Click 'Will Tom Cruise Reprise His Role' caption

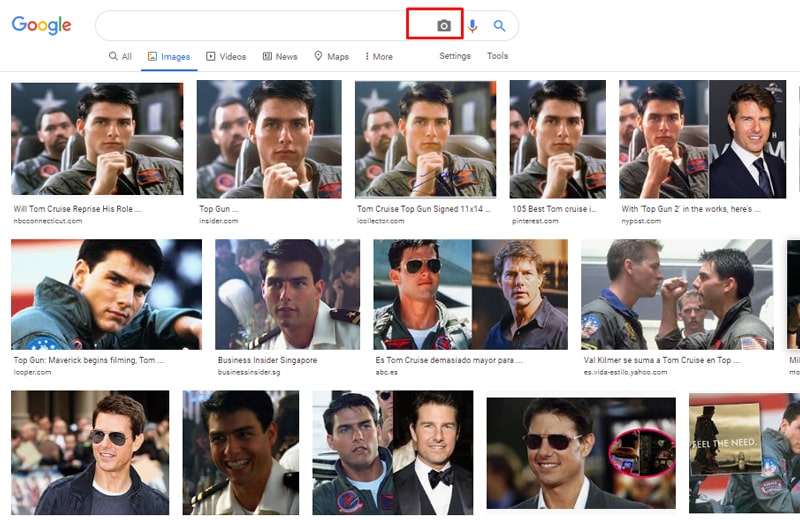point(77,209)
